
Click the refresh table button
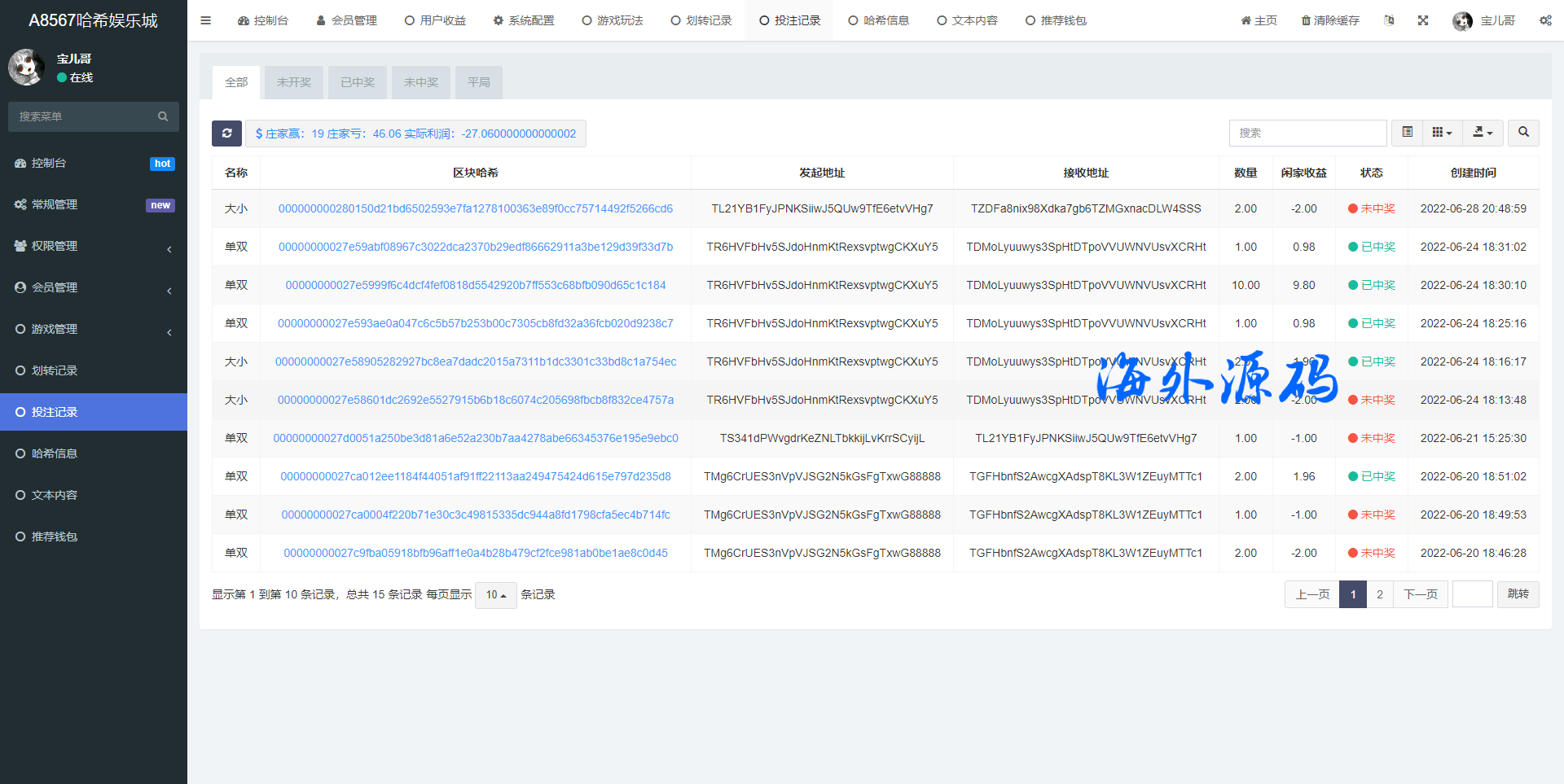click(x=226, y=134)
